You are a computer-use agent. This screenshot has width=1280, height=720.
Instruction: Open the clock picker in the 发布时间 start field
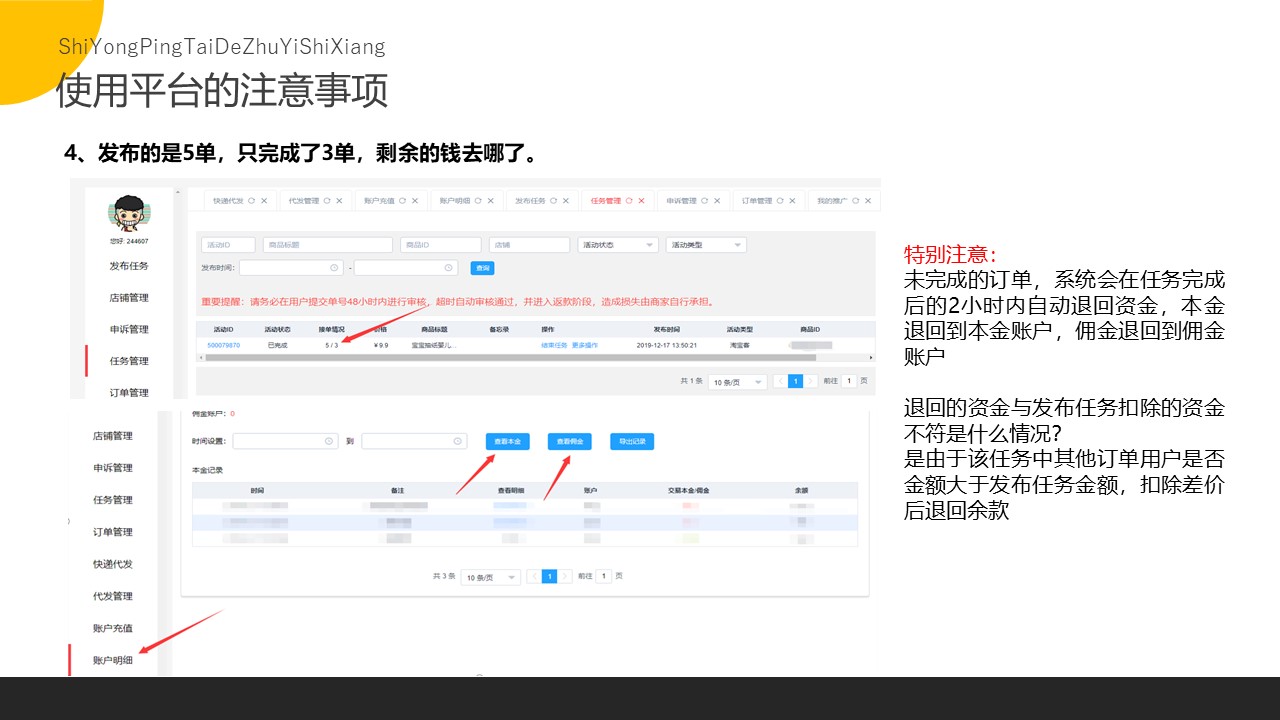[x=334, y=268]
